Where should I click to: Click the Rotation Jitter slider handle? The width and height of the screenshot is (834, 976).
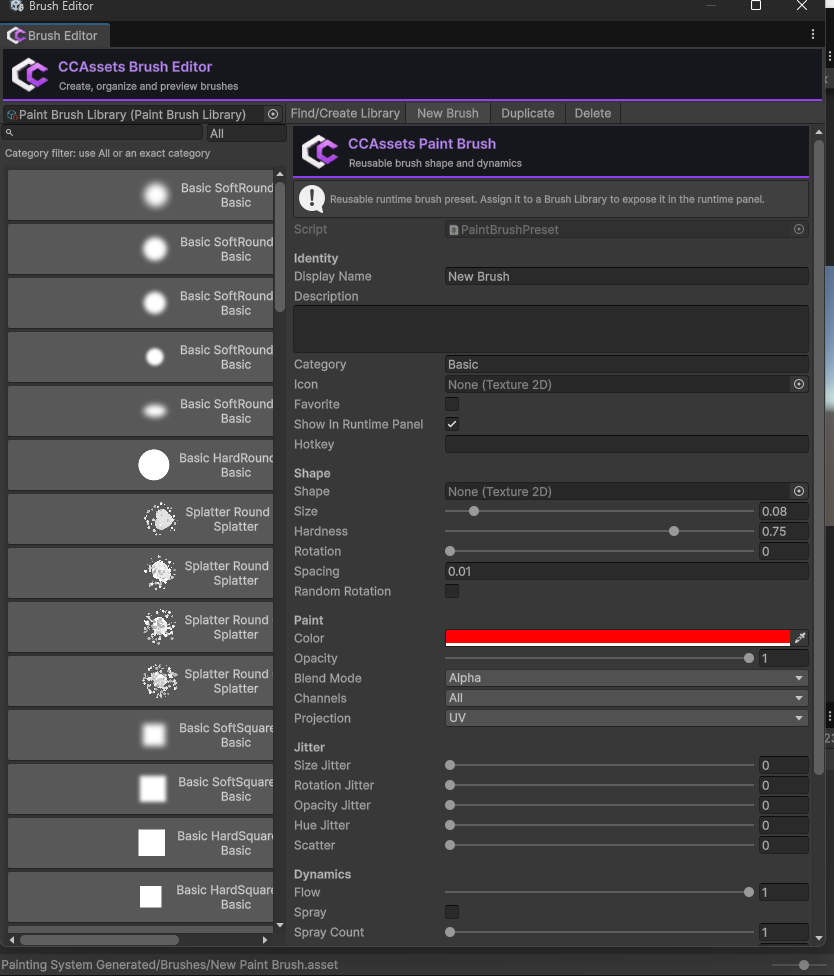click(x=450, y=785)
